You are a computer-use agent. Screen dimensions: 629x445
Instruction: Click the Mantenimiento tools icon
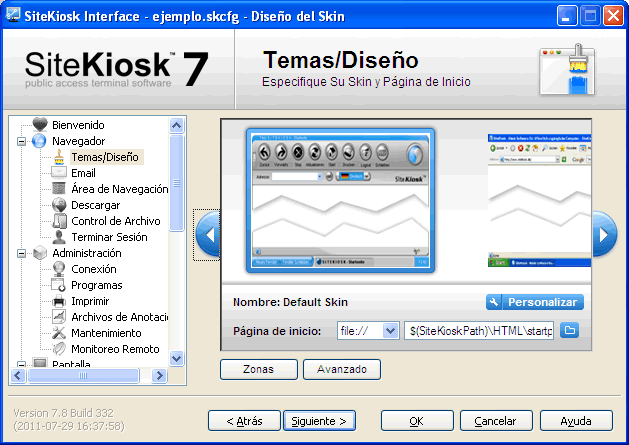59,333
